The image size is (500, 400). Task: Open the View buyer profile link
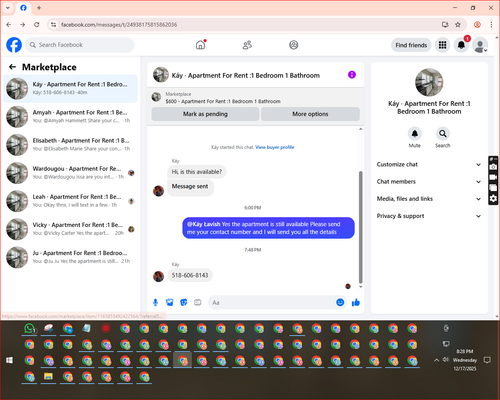click(x=275, y=147)
